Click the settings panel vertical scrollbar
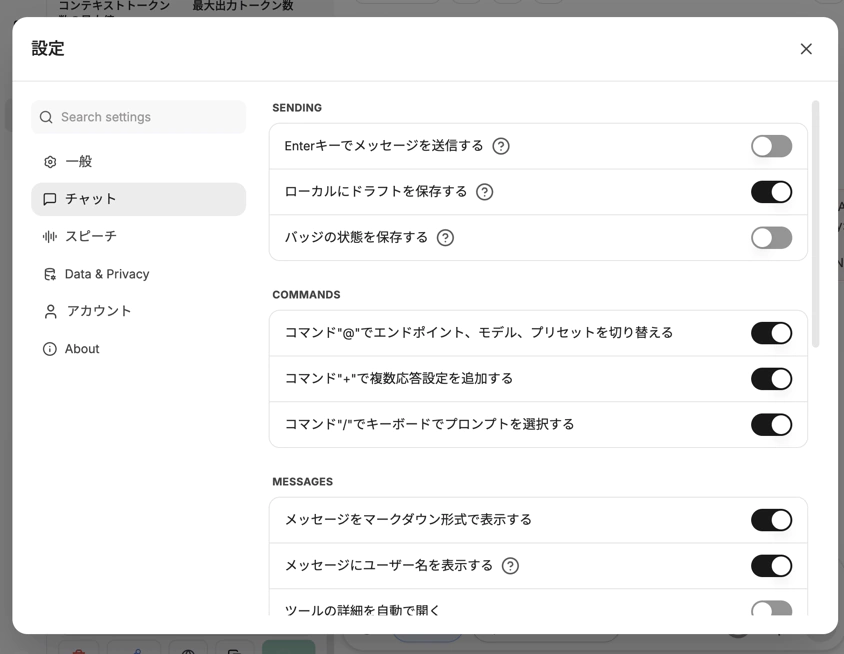The width and height of the screenshot is (844, 654). [815, 224]
